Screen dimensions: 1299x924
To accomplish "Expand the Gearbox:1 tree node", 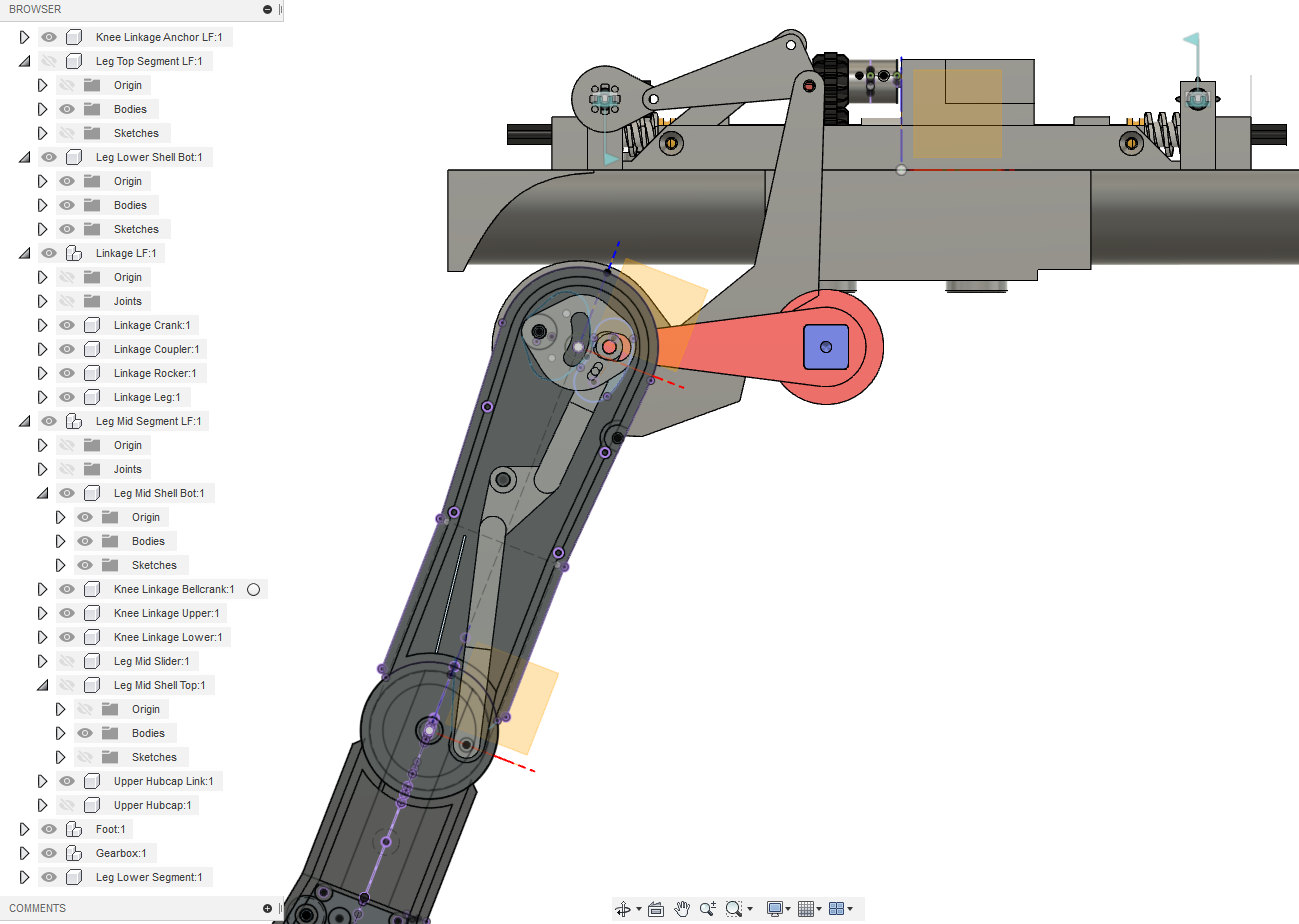I will pos(25,853).
